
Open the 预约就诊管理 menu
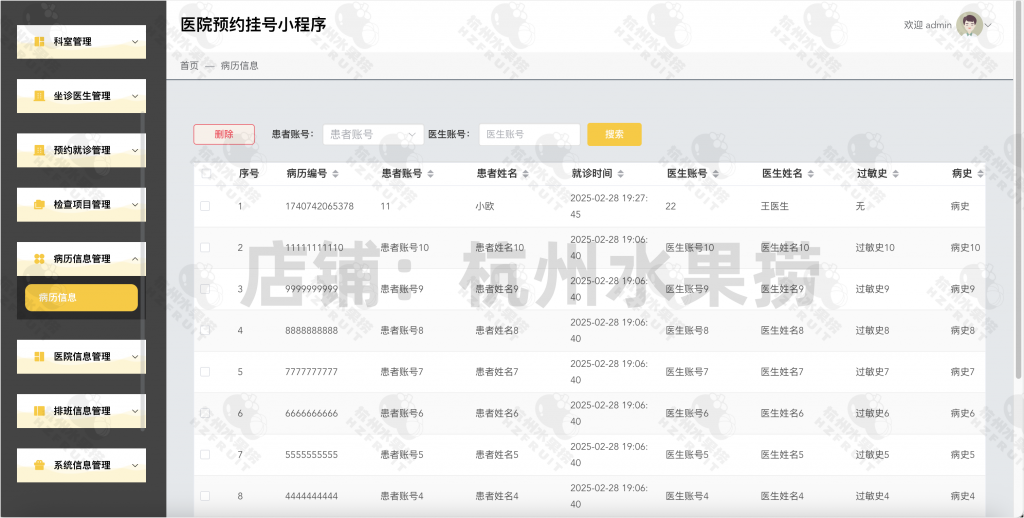coord(82,150)
